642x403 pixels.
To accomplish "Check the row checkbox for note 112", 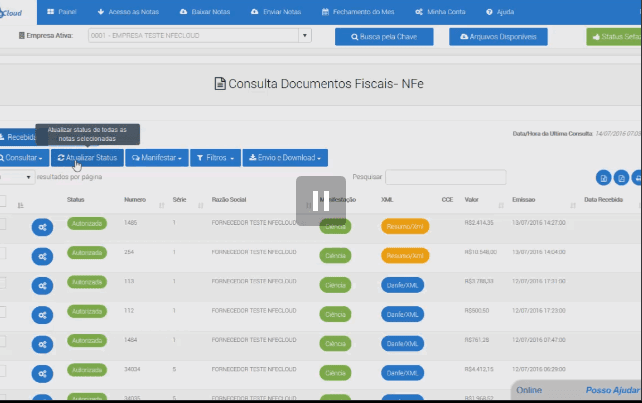I will click(3, 311).
